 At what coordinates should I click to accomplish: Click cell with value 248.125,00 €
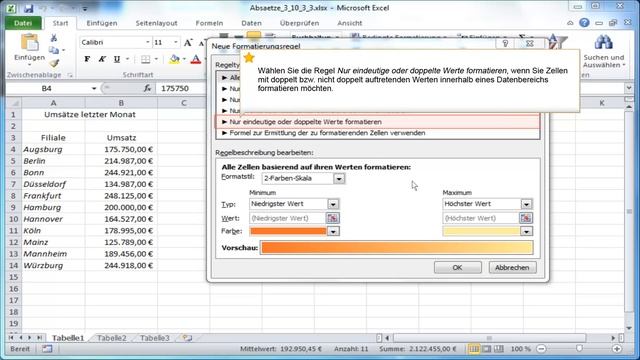pos(121,196)
